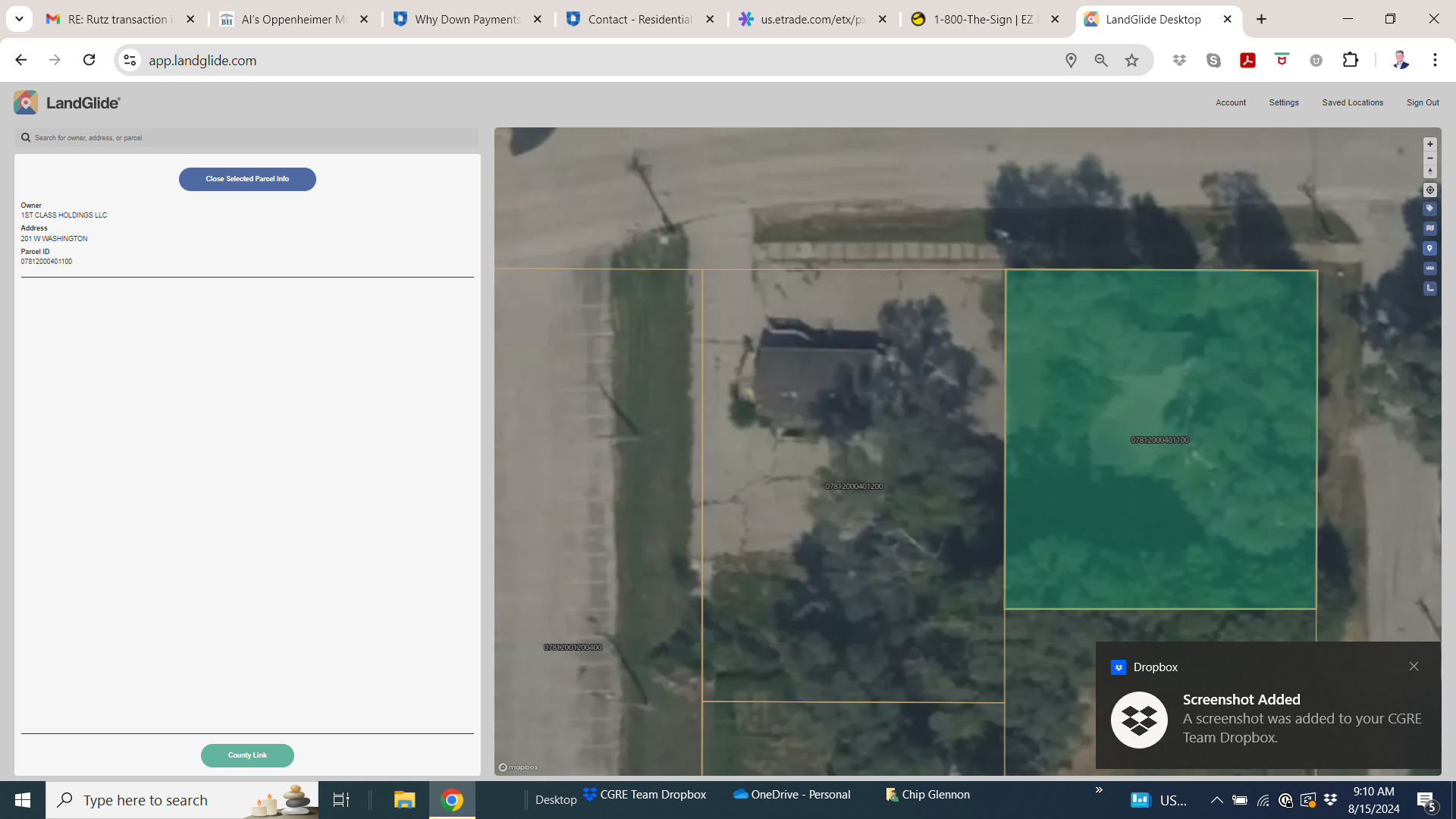This screenshot has width=1456, height=819.
Task: Zoom out on the map
Action: click(1429, 158)
